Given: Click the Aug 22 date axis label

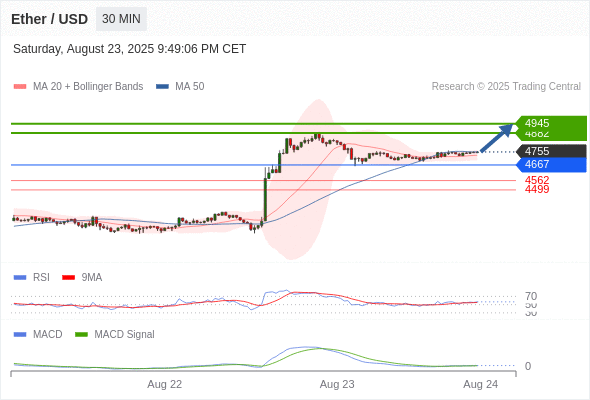Looking at the screenshot, I should pyautogui.click(x=164, y=385).
